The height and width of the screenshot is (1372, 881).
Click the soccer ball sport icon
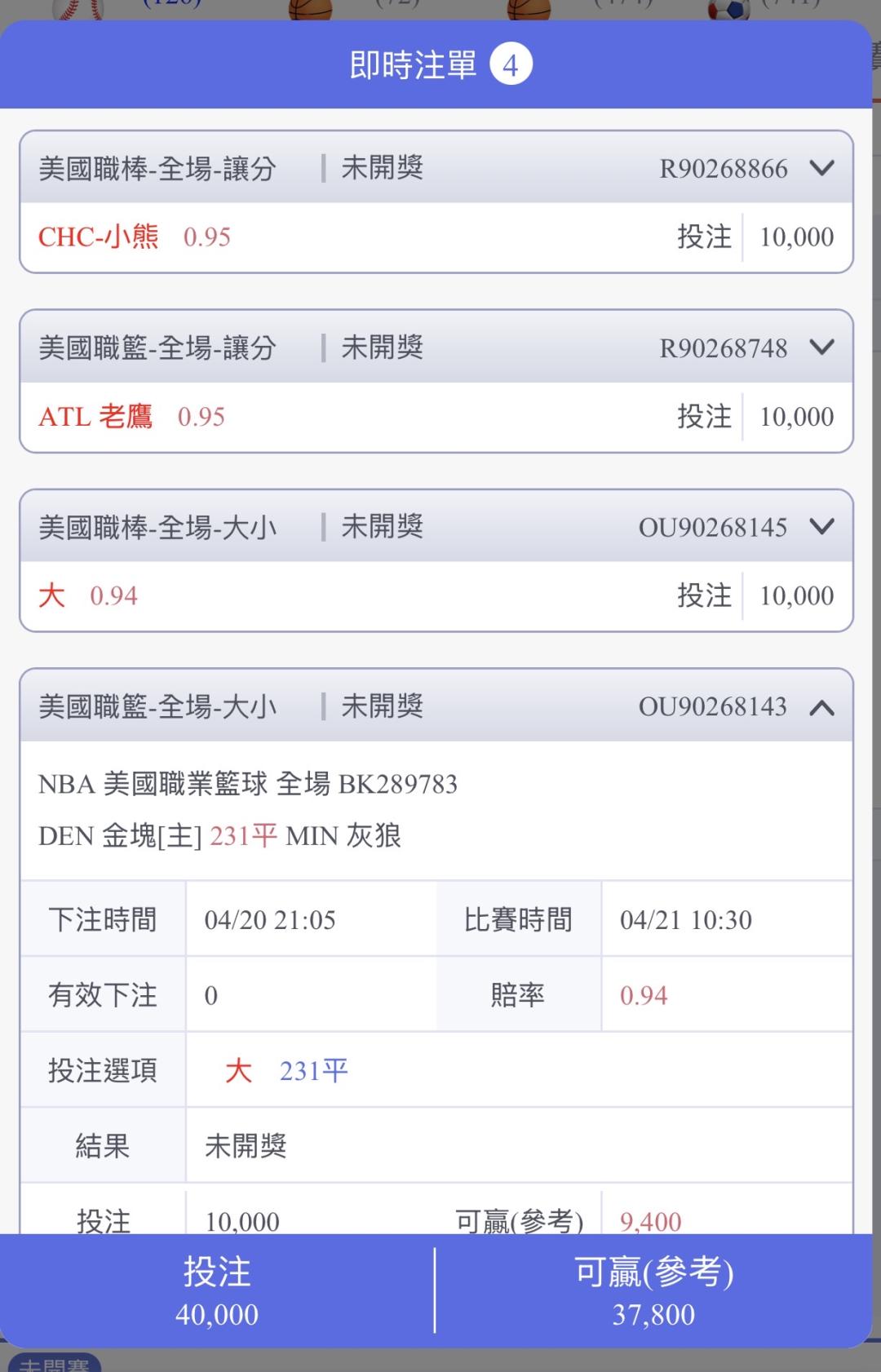(728, 8)
